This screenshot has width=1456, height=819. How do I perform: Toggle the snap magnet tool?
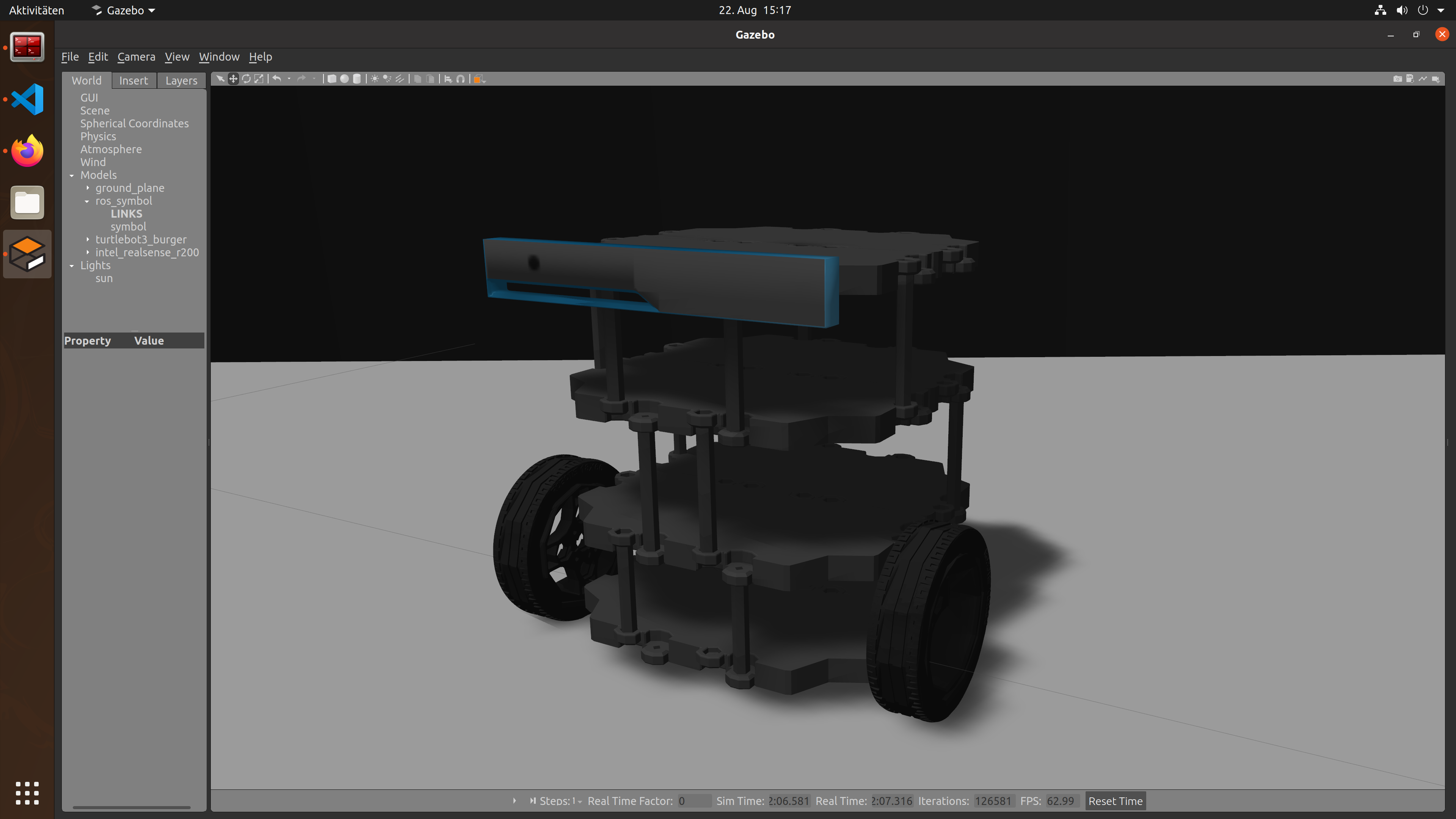pyautogui.click(x=461, y=79)
